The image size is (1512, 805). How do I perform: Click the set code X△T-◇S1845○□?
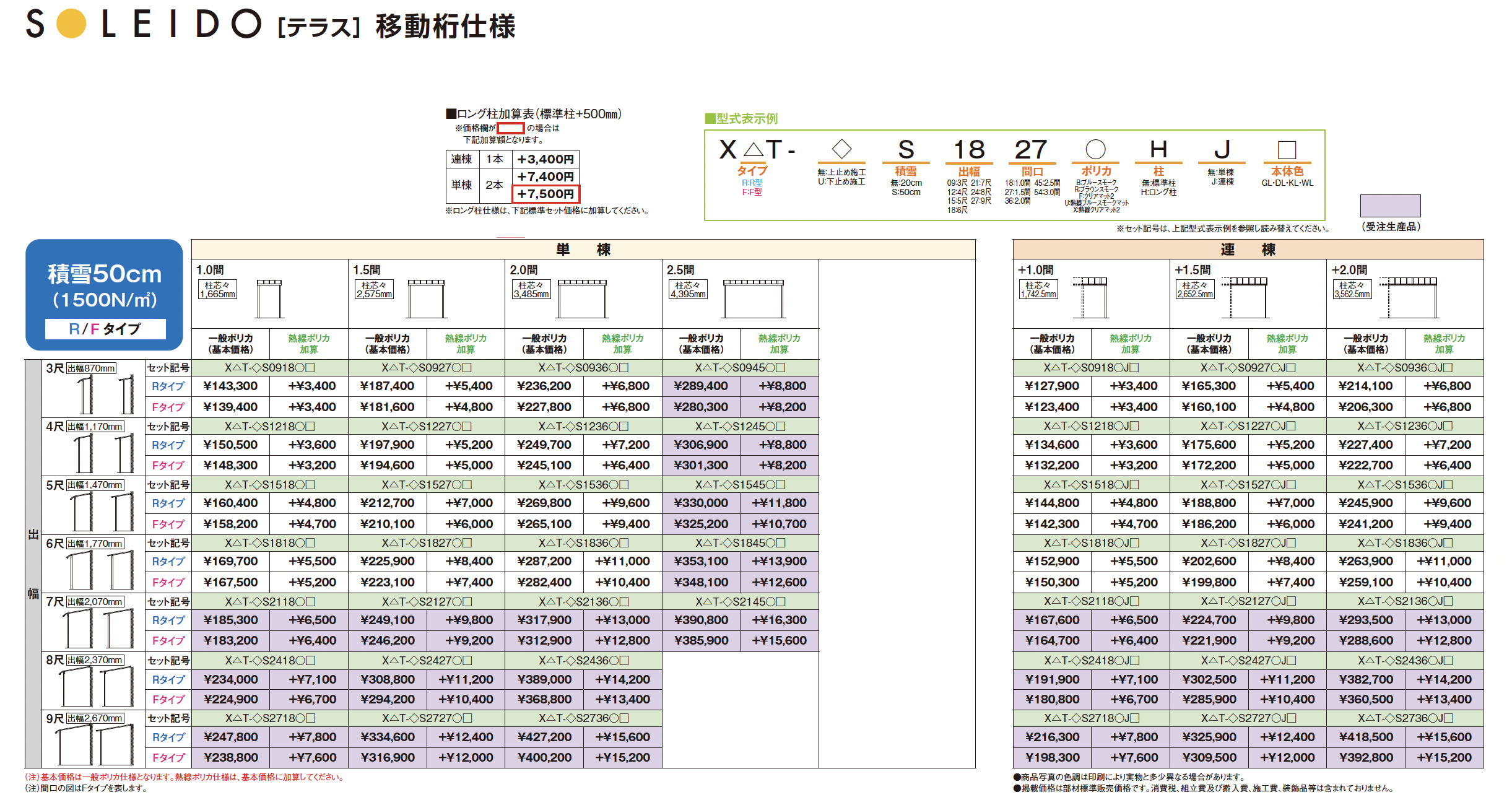pyautogui.click(x=741, y=543)
